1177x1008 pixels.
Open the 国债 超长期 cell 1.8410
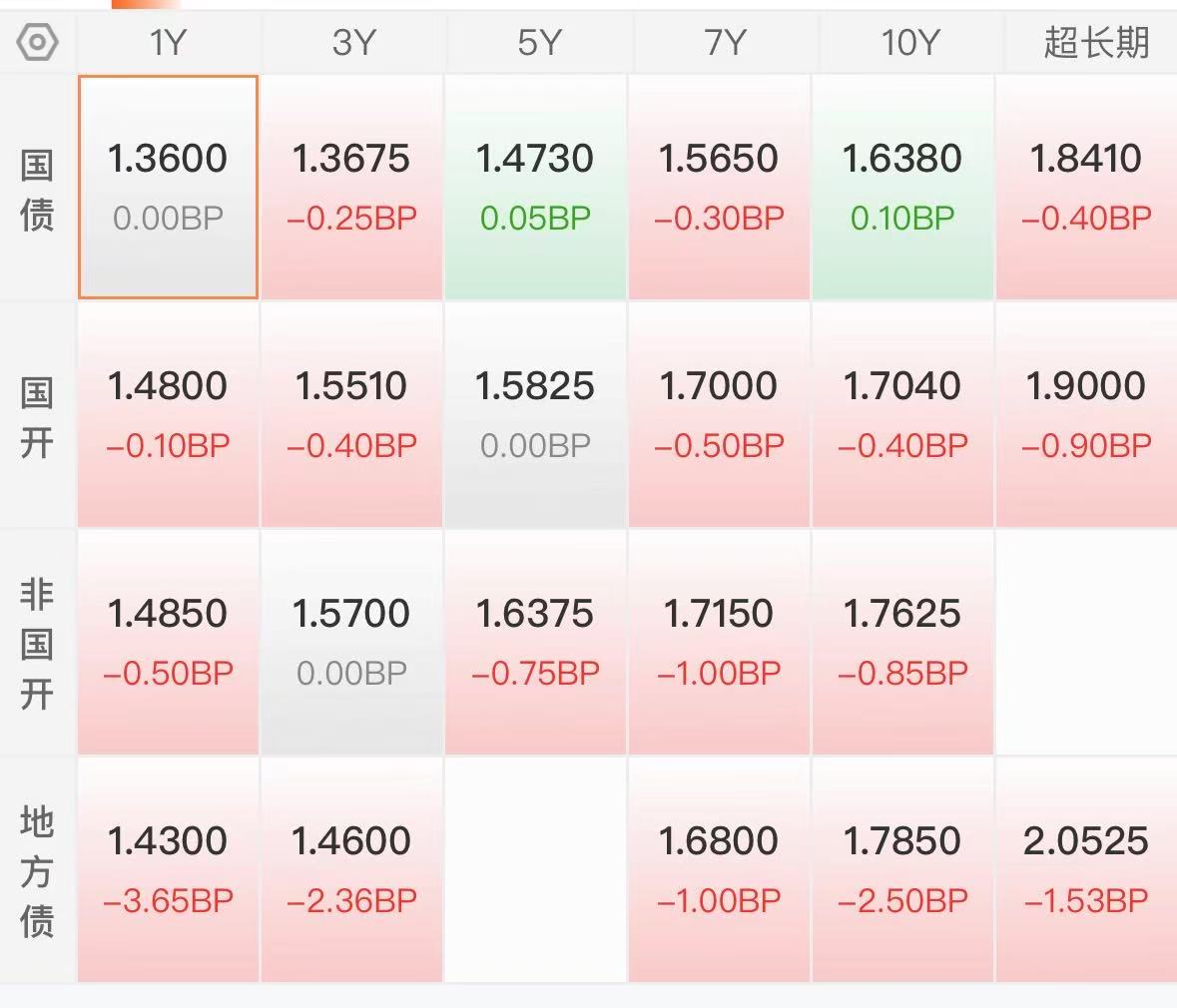tap(1086, 187)
